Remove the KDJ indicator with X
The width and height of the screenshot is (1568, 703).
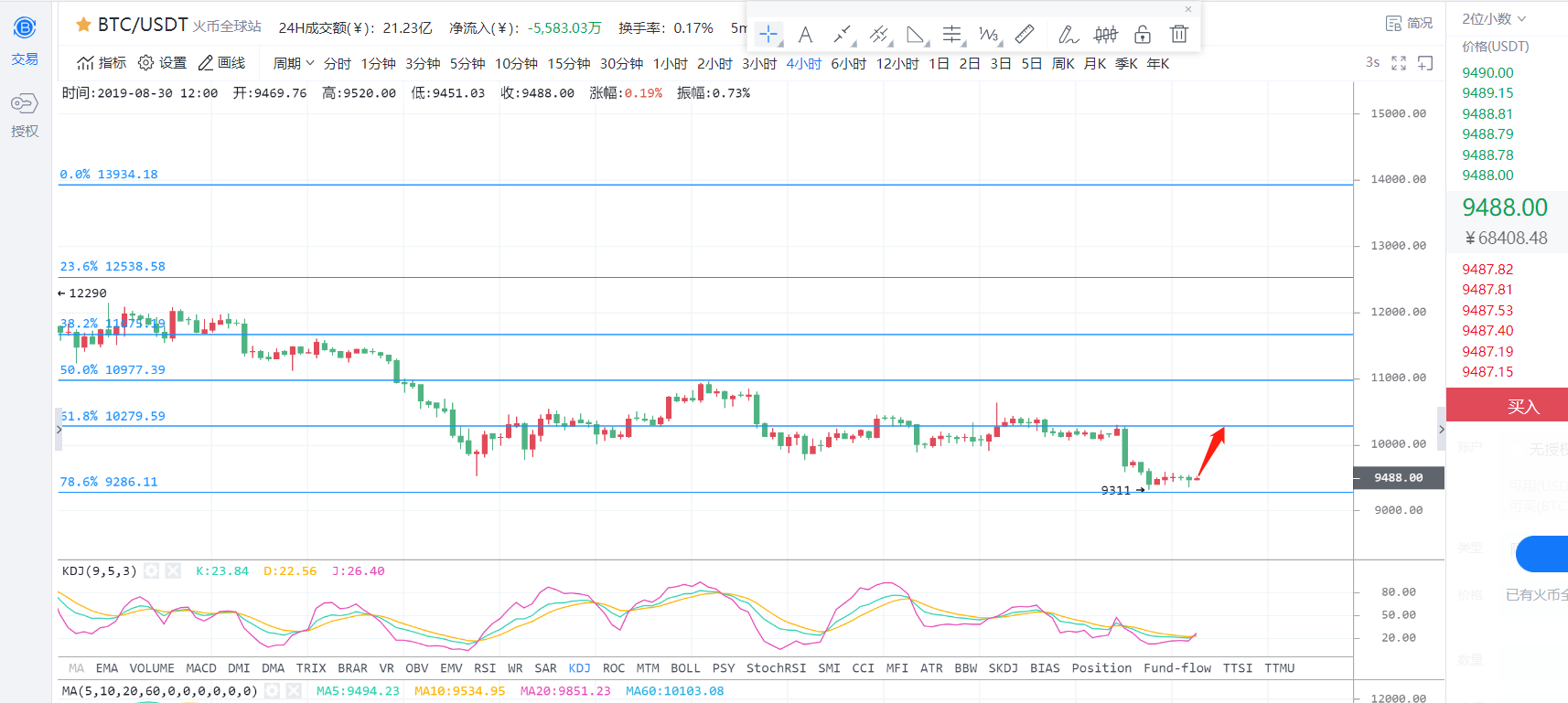[173, 570]
